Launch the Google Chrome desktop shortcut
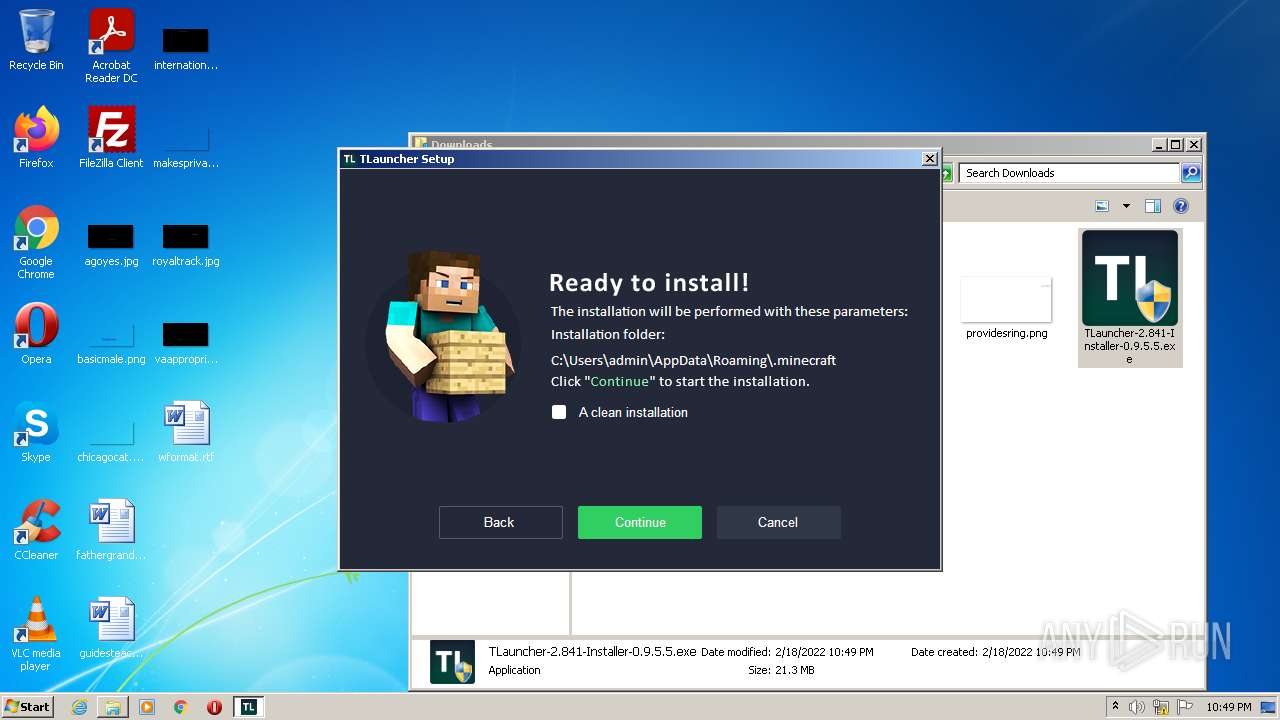 click(x=36, y=242)
